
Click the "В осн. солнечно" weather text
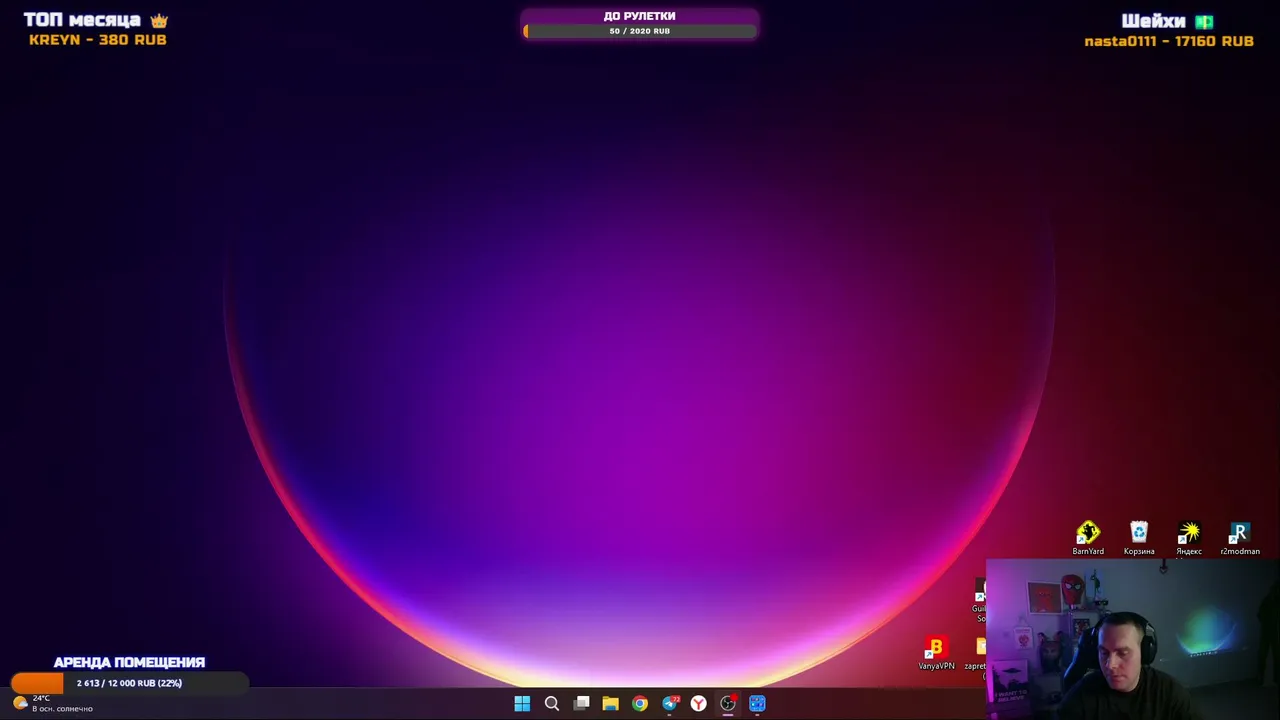tap(62, 709)
